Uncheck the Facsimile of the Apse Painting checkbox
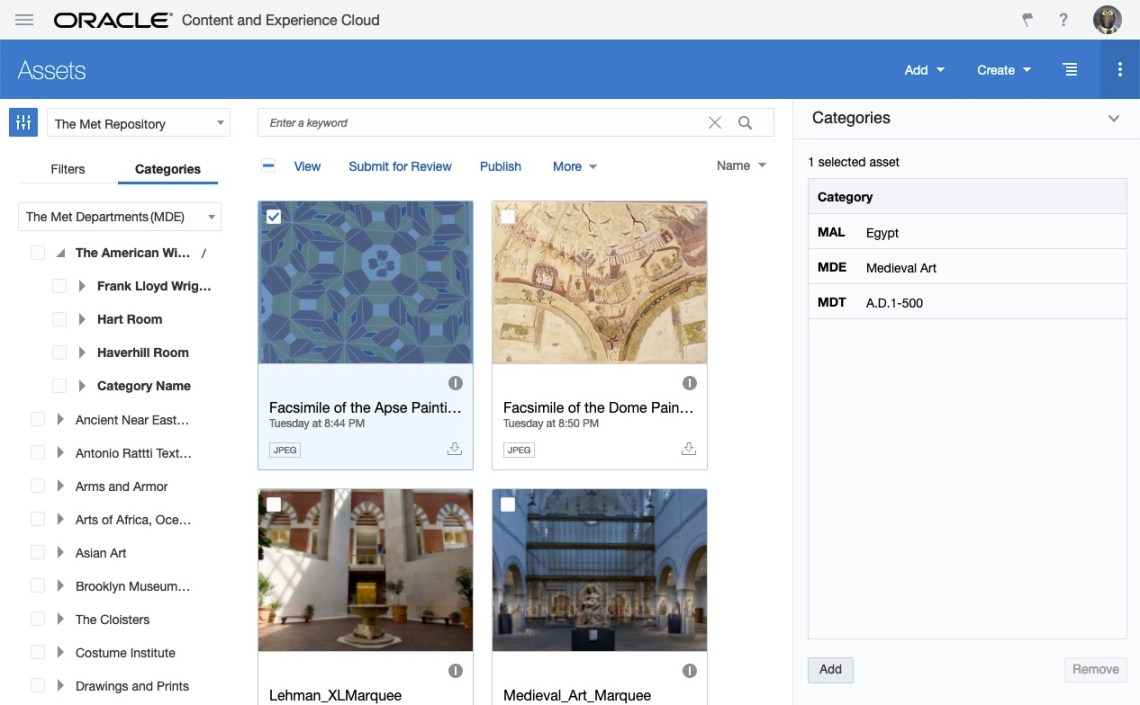The height and width of the screenshot is (705, 1140). 274,217
